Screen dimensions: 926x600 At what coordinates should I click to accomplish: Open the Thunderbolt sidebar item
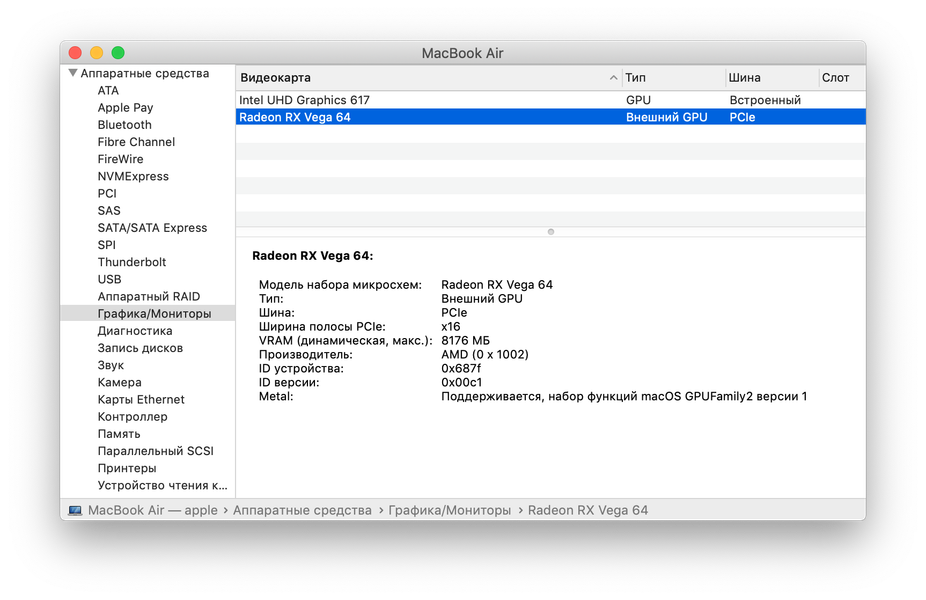coord(132,262)
